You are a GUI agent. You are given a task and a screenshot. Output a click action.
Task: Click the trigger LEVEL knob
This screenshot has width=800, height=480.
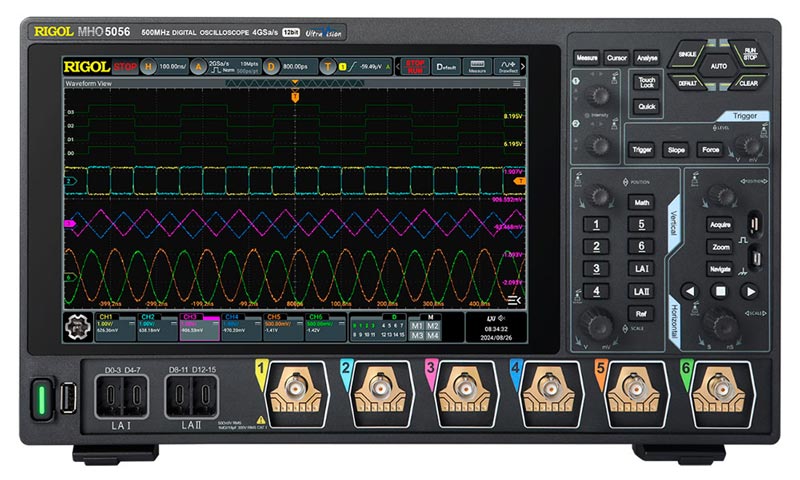click(x=749, y=146)
